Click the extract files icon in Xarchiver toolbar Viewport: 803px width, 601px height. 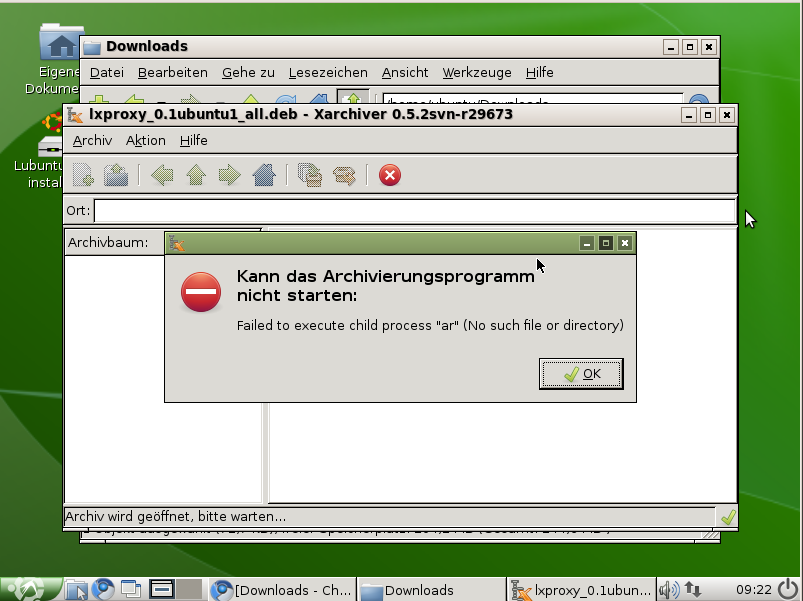[x=344, y=175]
